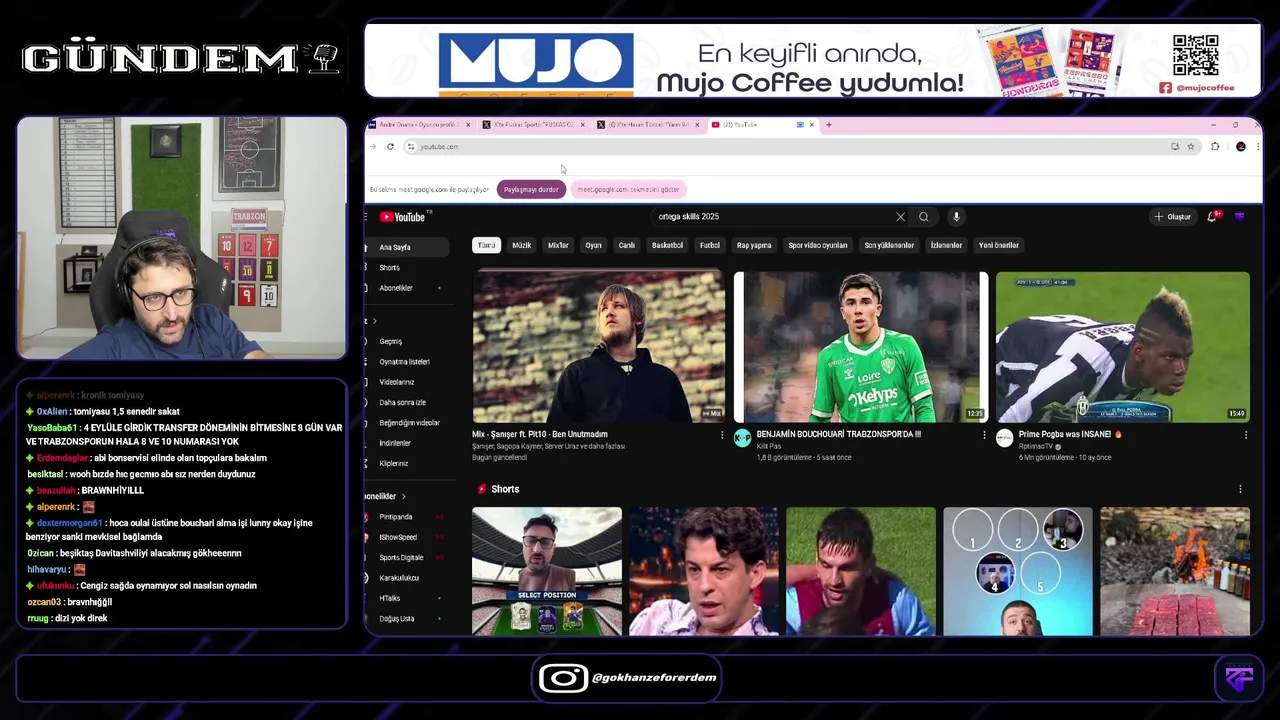Click the search magnifier button

pos(924,217)
